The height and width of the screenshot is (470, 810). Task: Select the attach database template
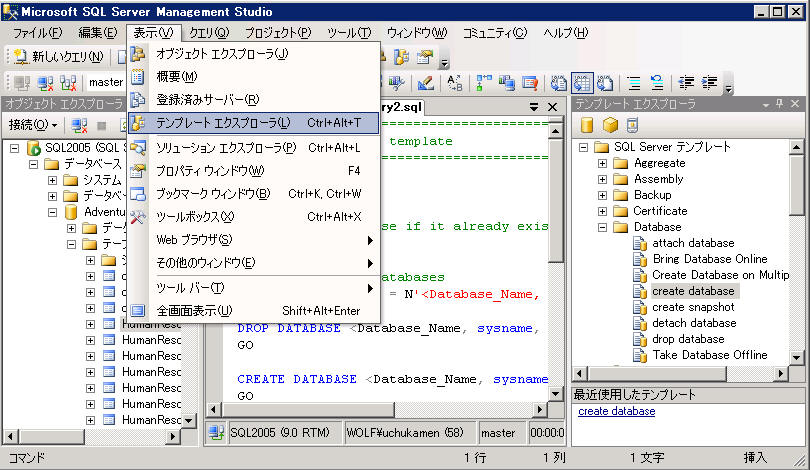[x=693, y=243]
